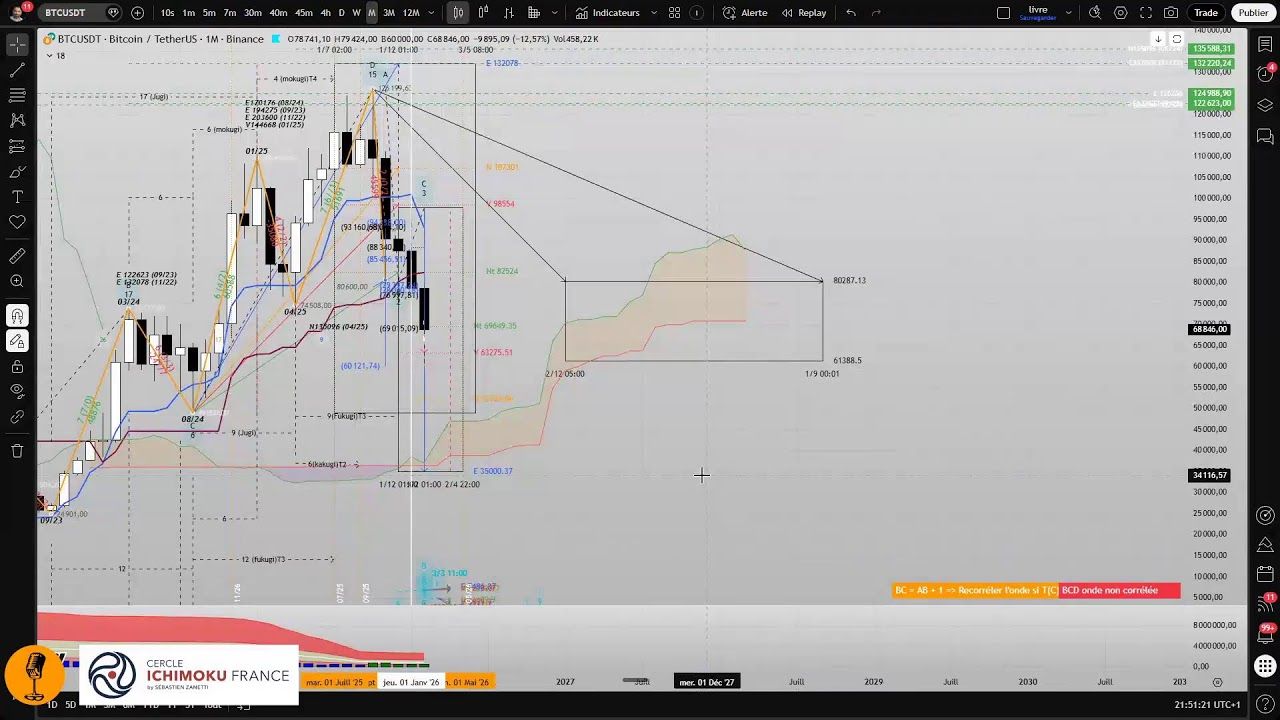The width and height of the screenshot is (1280, 720).
Task: Open the Indicateurs panel
Action: point(608,13)
